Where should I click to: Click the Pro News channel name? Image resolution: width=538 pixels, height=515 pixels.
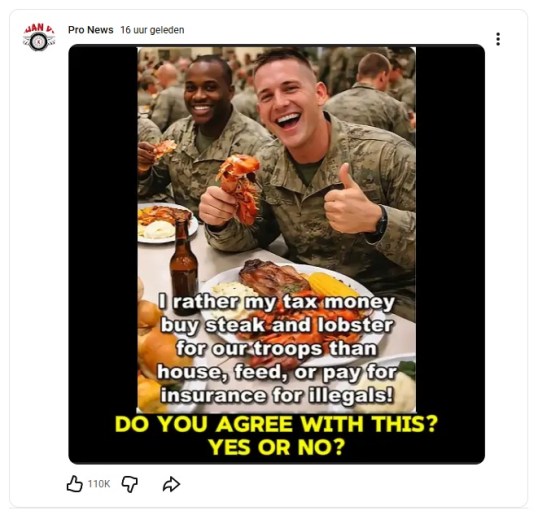[x=91, y=30]
